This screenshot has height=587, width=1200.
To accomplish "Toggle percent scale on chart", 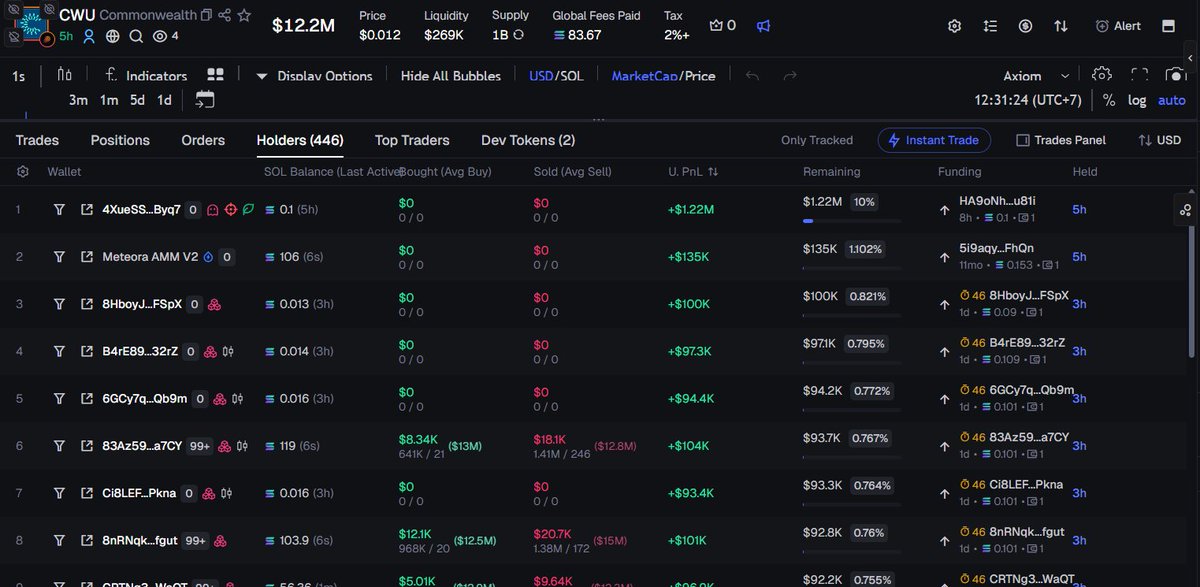I will (x=1109, y=100).
